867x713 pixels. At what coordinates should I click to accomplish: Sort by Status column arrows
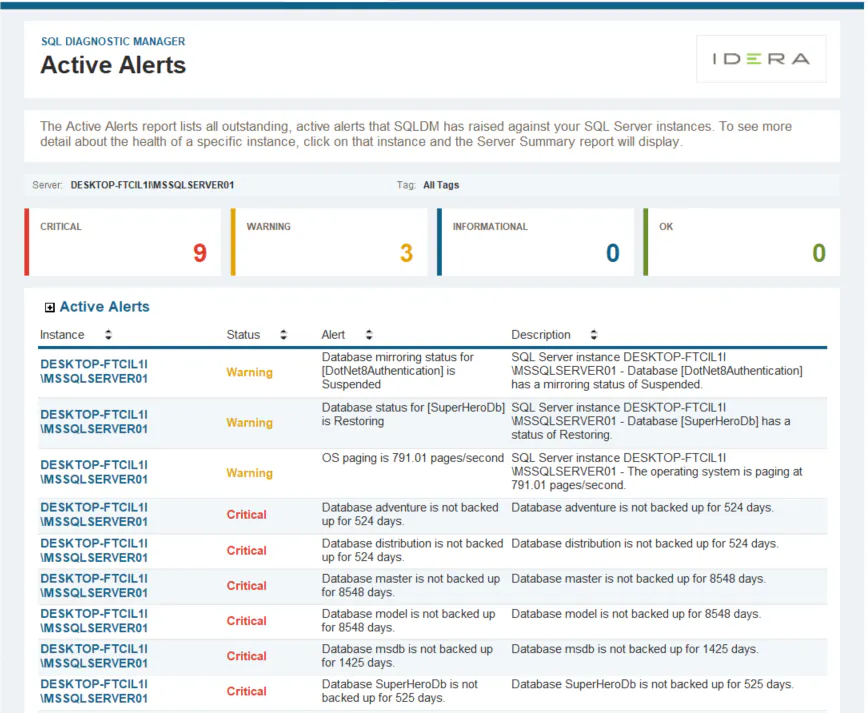(284, 335)
